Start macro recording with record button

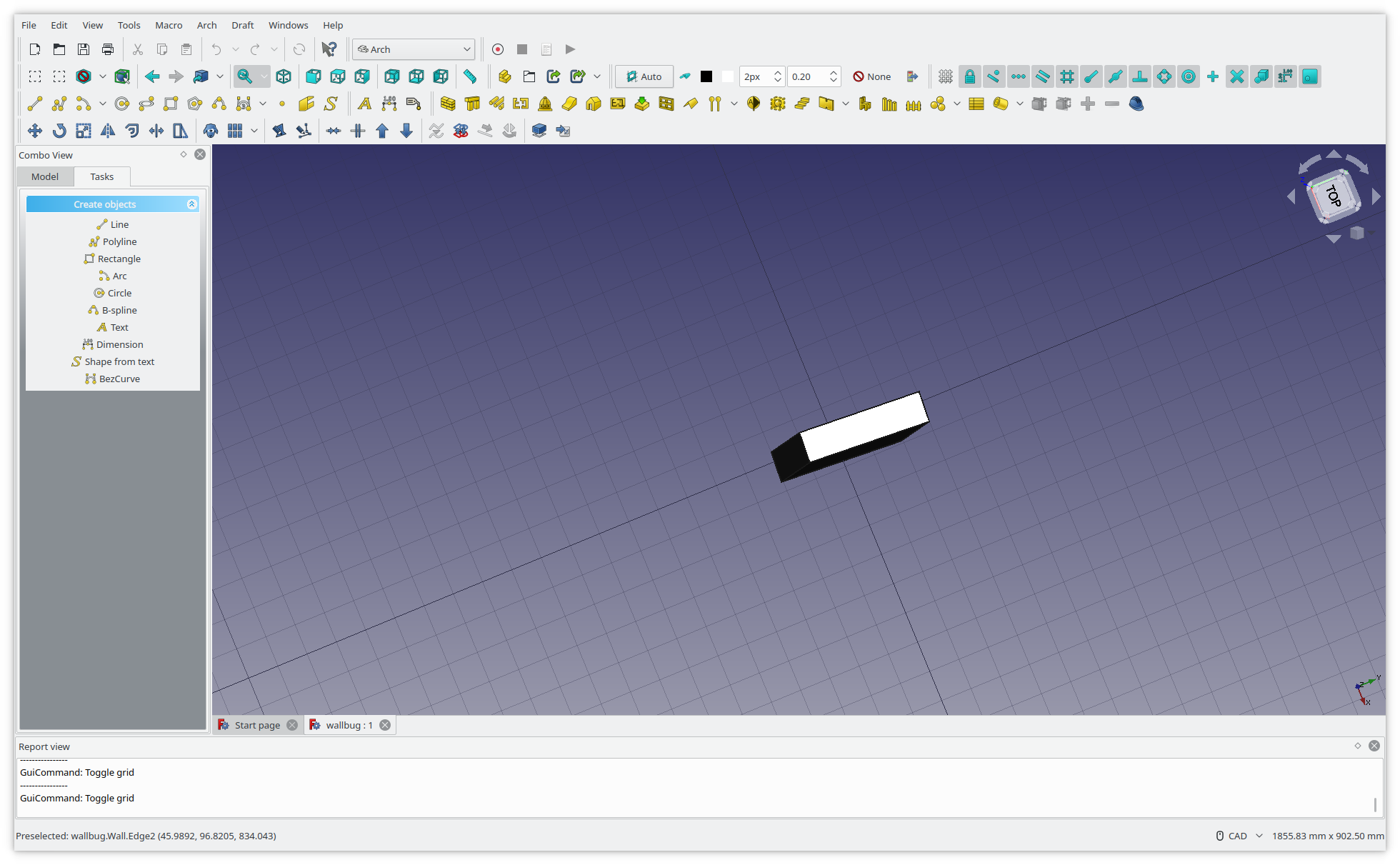tap(498, 49)
